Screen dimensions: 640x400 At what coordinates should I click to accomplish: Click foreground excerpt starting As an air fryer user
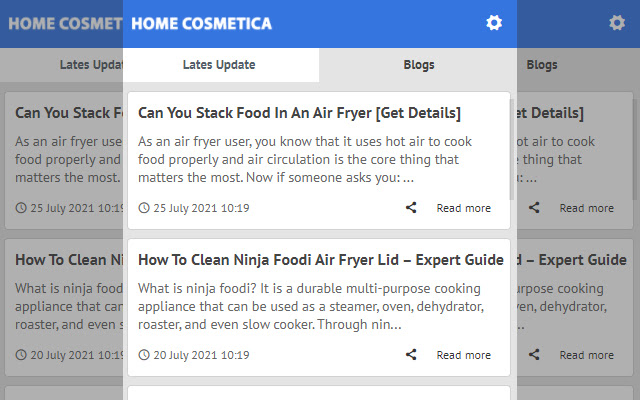click(304, 160)
